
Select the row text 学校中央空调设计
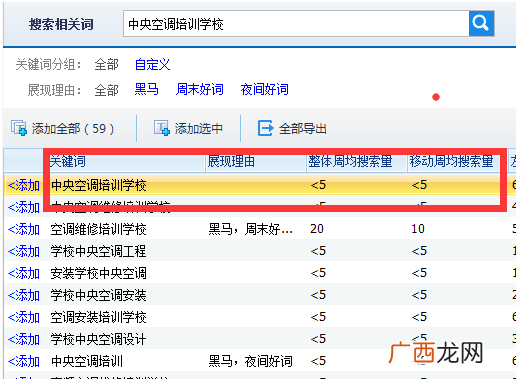click(99, 339)
